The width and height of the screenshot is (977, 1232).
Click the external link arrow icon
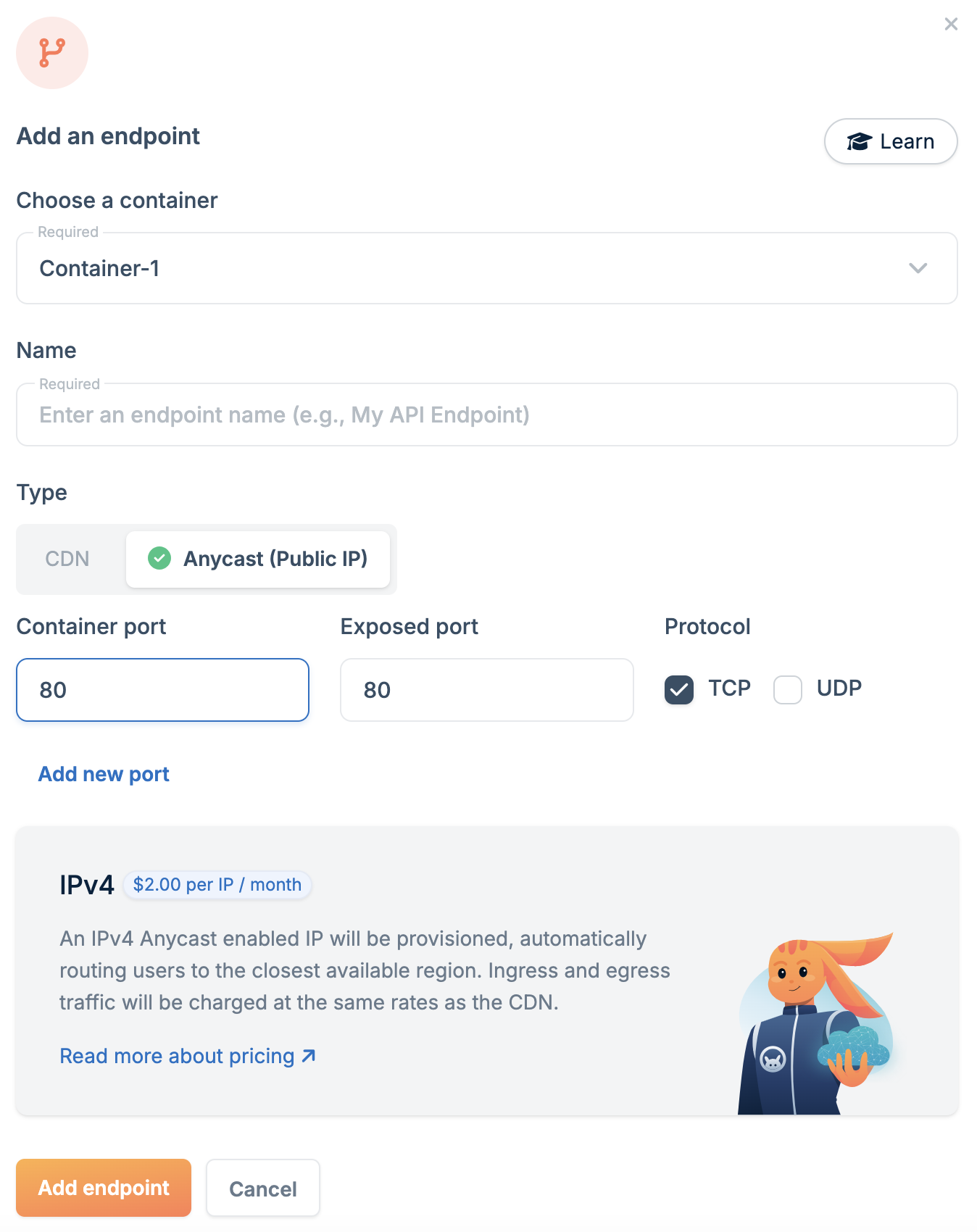tap(309, 1056)
